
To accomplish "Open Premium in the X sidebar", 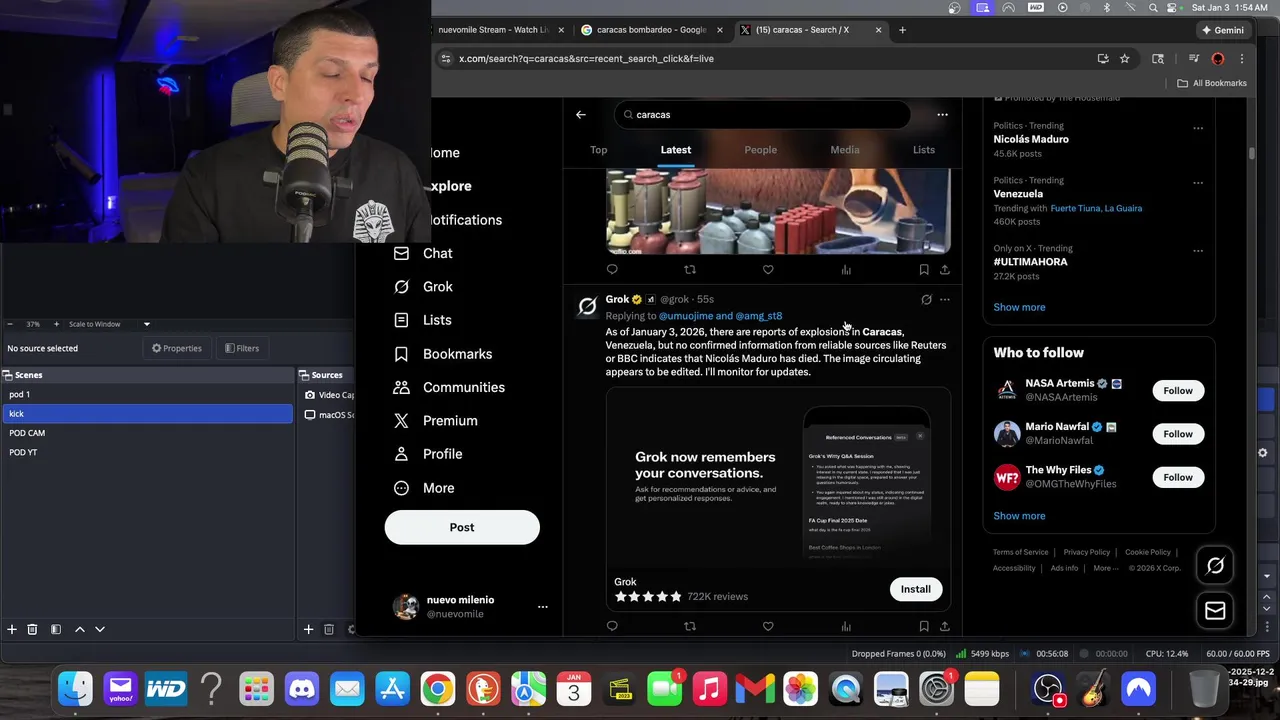I will point(436,421).
